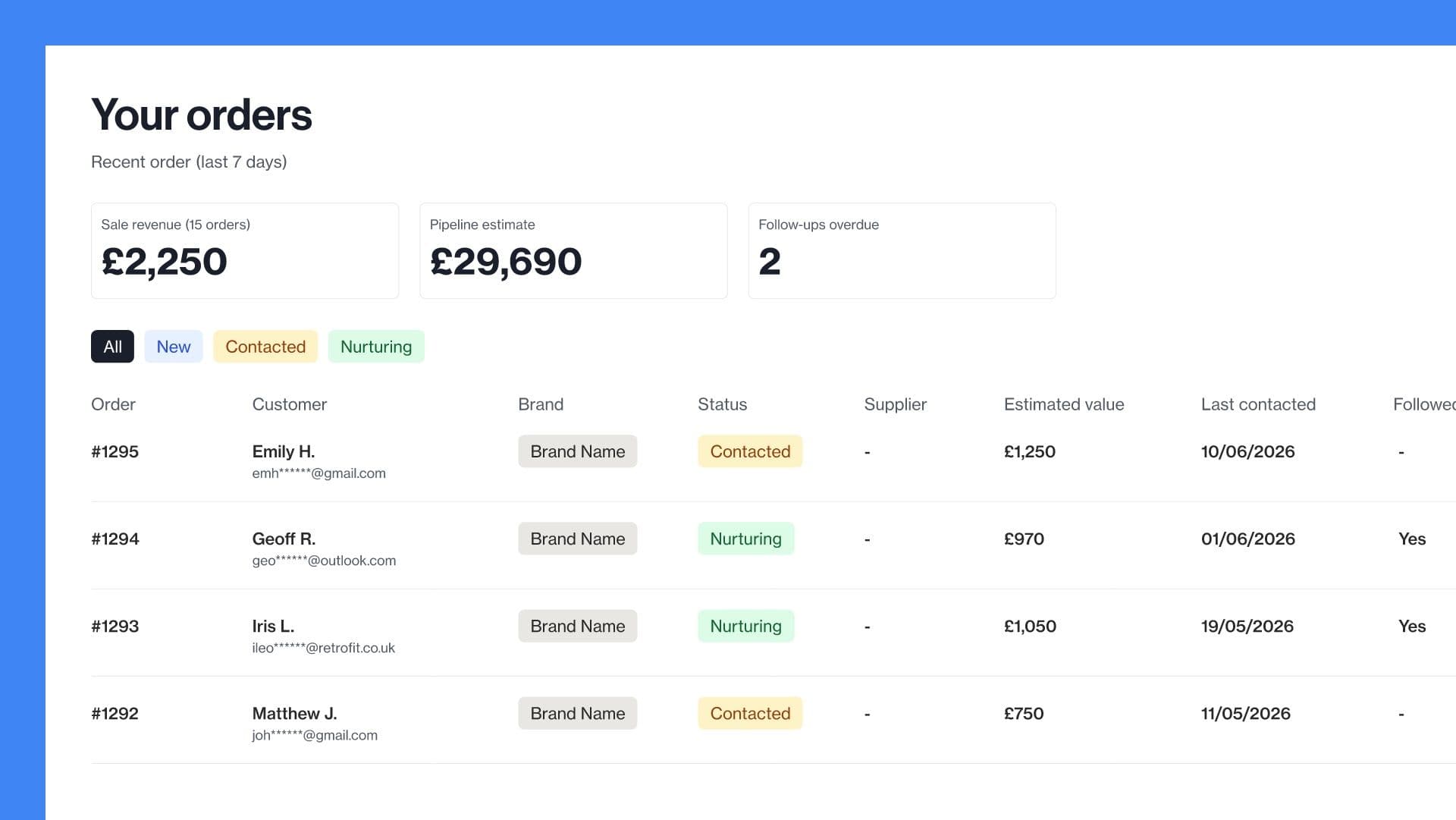Image resolution: width=1456 pixels, height=820 pixels.
Task: Select customer Emily H.
Action: [x=284, y=451]
